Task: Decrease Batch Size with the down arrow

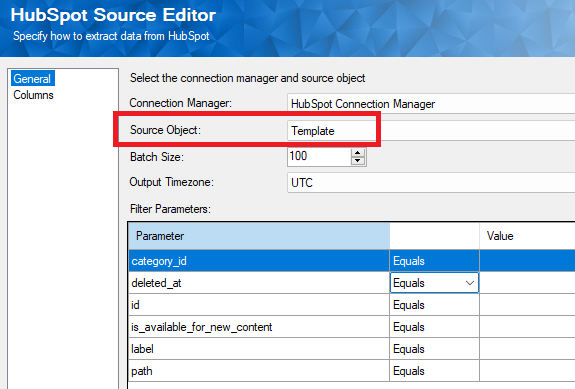Action: tap(358, 161)
